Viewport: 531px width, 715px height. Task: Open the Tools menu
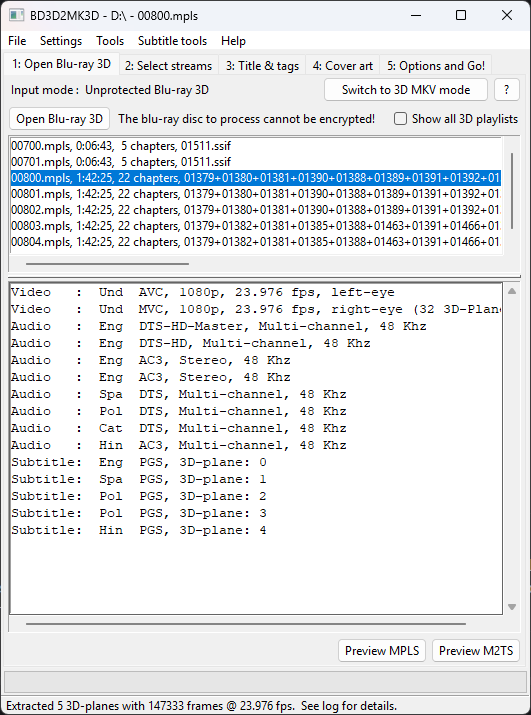pyautogui.click(x=110, y=41)
